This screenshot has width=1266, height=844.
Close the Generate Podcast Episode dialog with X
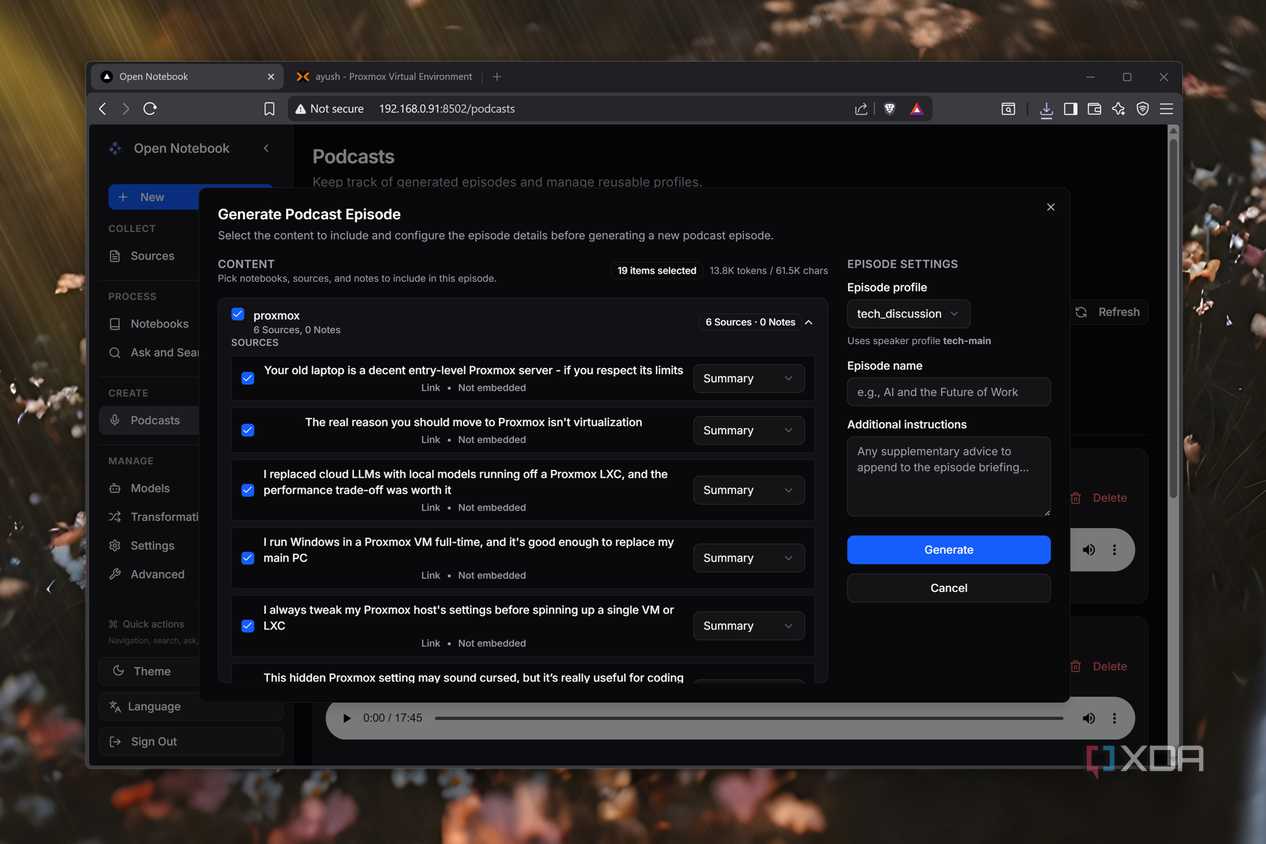point(1050,207)
